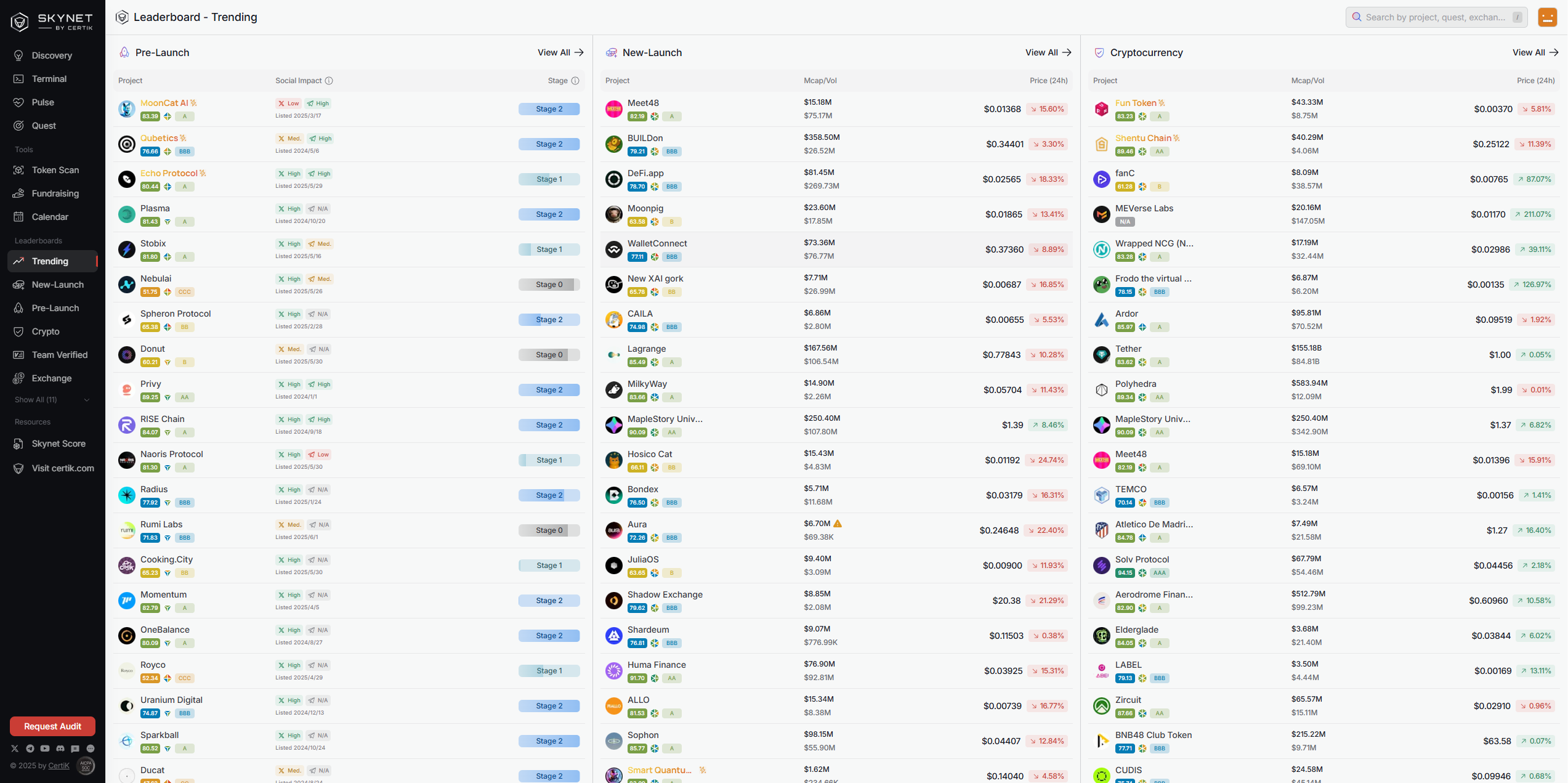This screenshot has width=1568, height=783.
Task: Open the Shentu Chain project name
Action: 1143,139
